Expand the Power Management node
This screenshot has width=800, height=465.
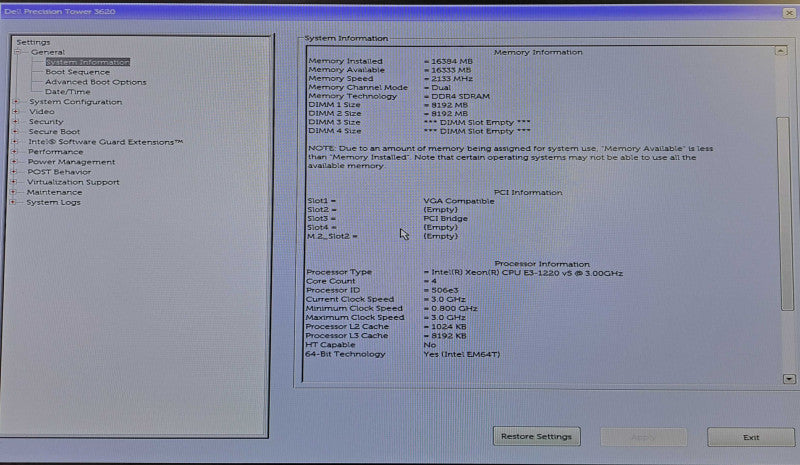point(15,162)
